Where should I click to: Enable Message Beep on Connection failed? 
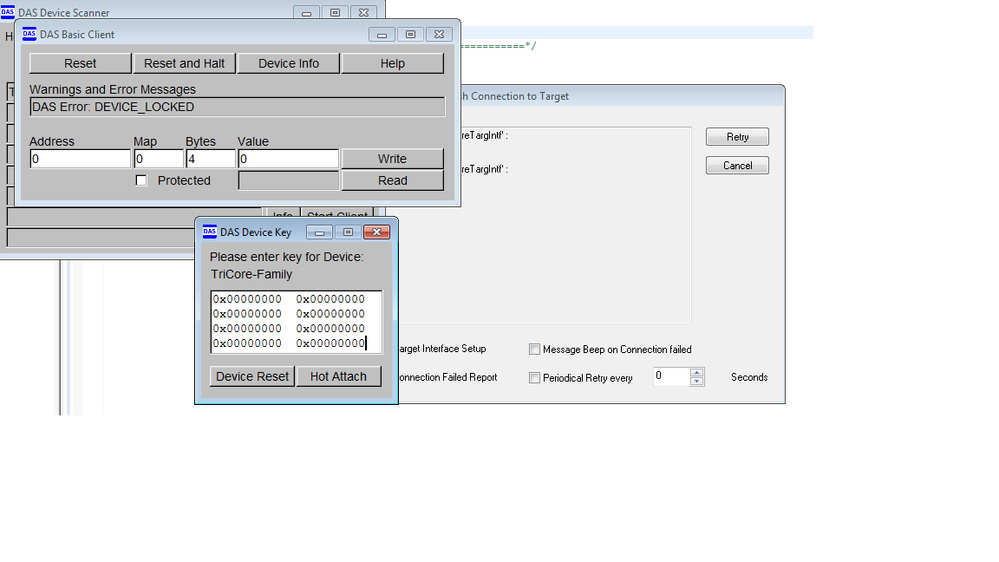535,349
